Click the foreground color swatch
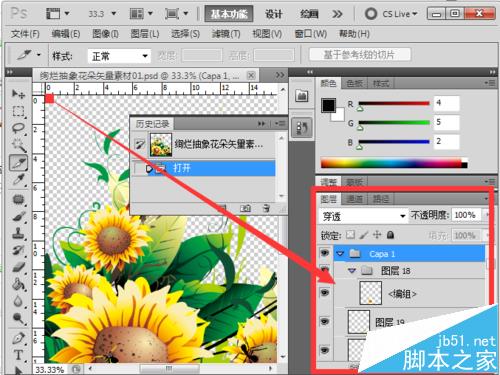Viewport: 500px width, 375px height. pyautogui.click(x=328, y=105)
